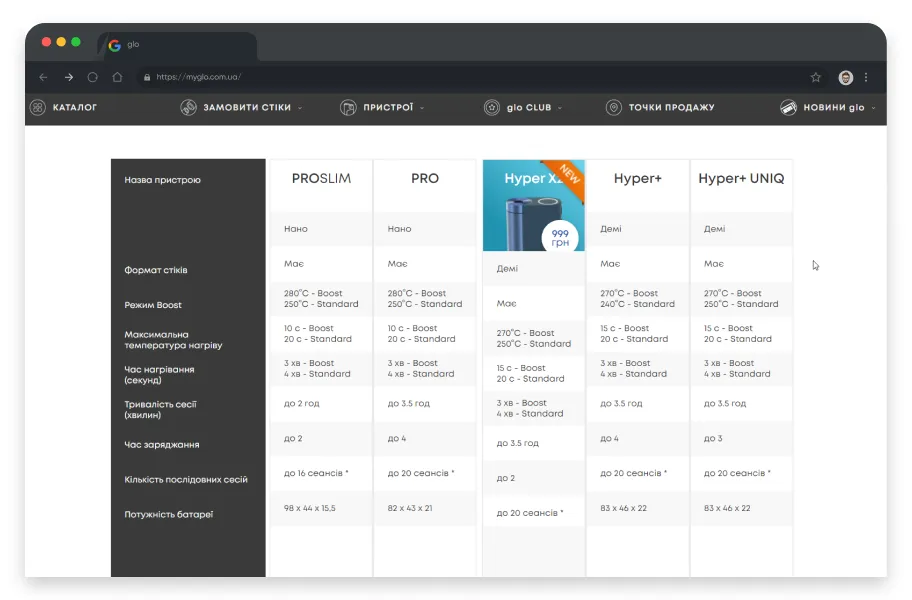Reload the page with the refresh icon
Screen dimensions: 912x600
pos(92,77)
